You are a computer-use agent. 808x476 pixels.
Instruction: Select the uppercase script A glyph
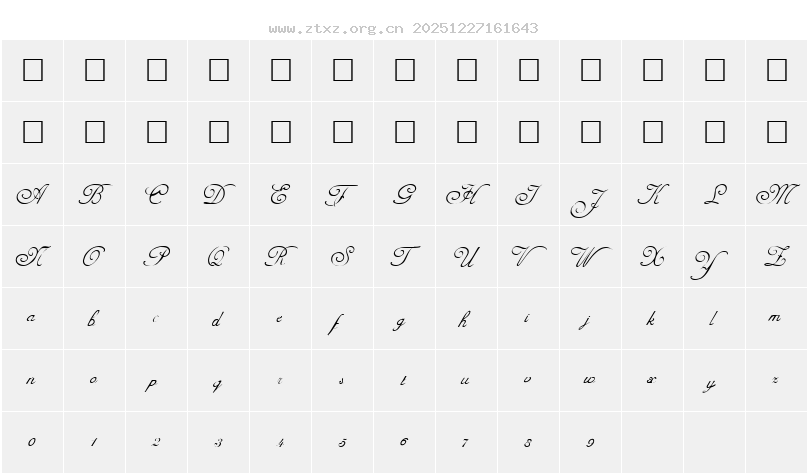[33, 195]
